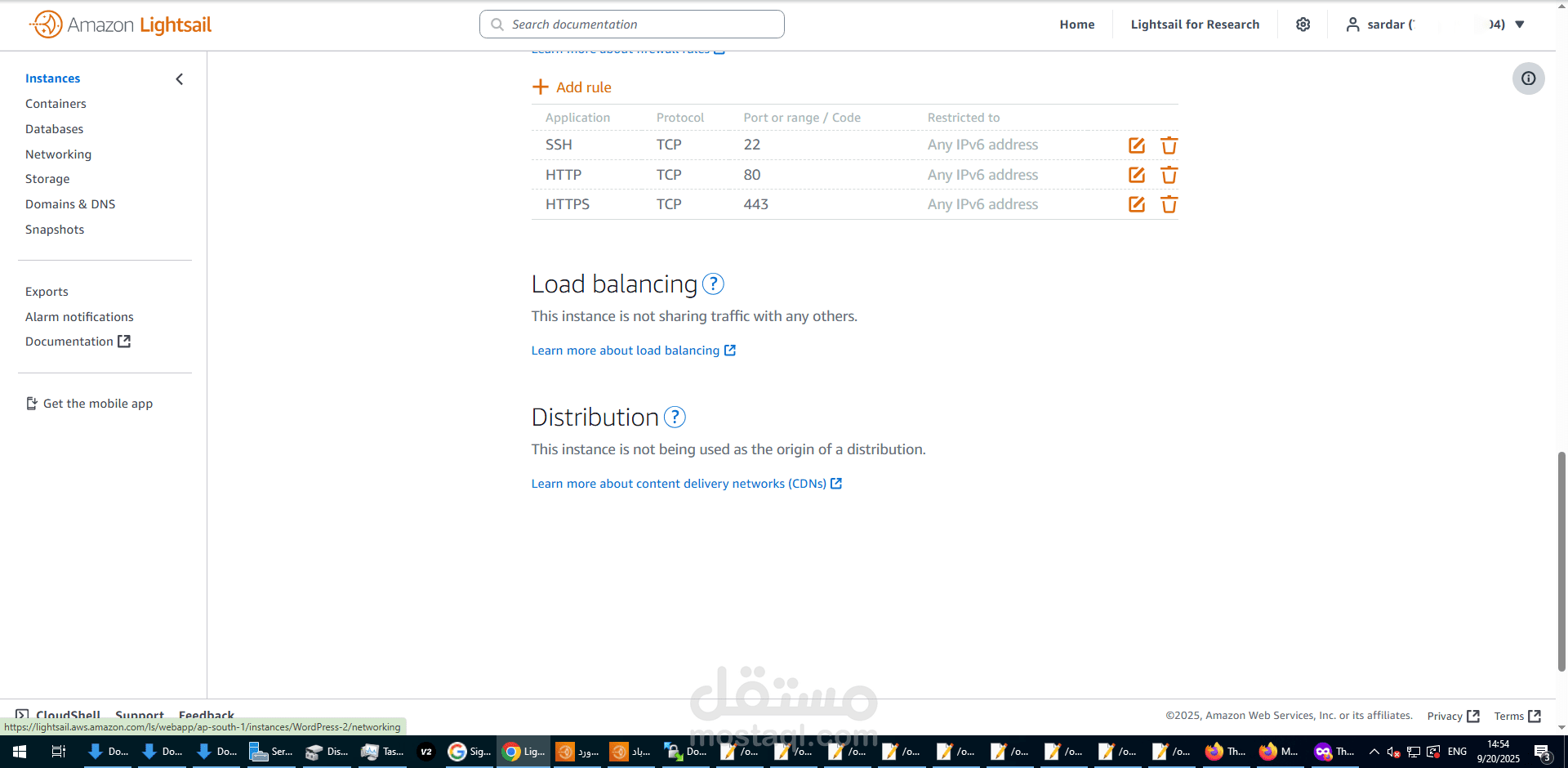
Task: Click the HTTPS application cell
Action: pos(568,204)
